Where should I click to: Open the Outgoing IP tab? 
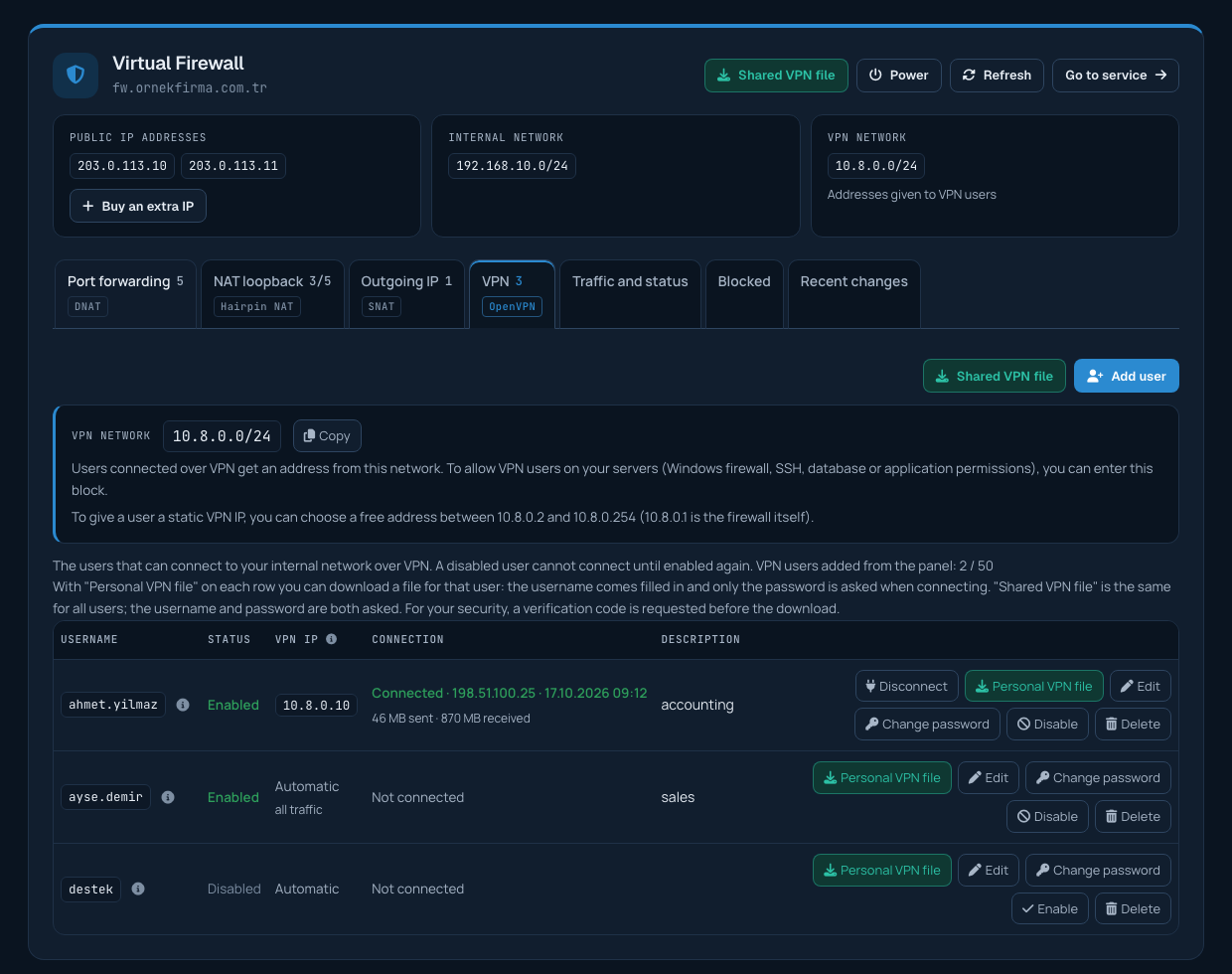(406, 293)
